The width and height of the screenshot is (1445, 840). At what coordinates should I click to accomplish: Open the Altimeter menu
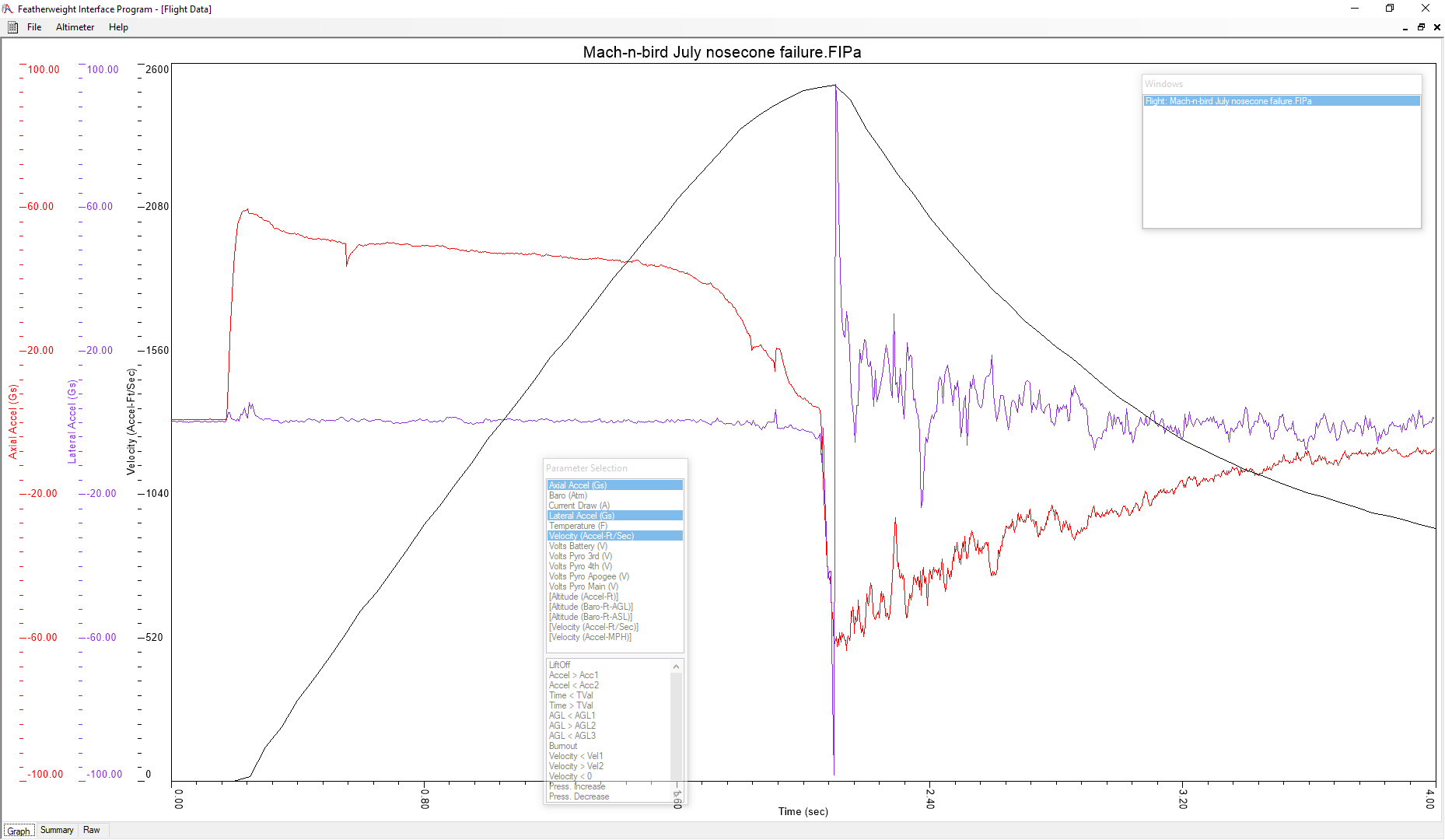click(x=75, y=27)
